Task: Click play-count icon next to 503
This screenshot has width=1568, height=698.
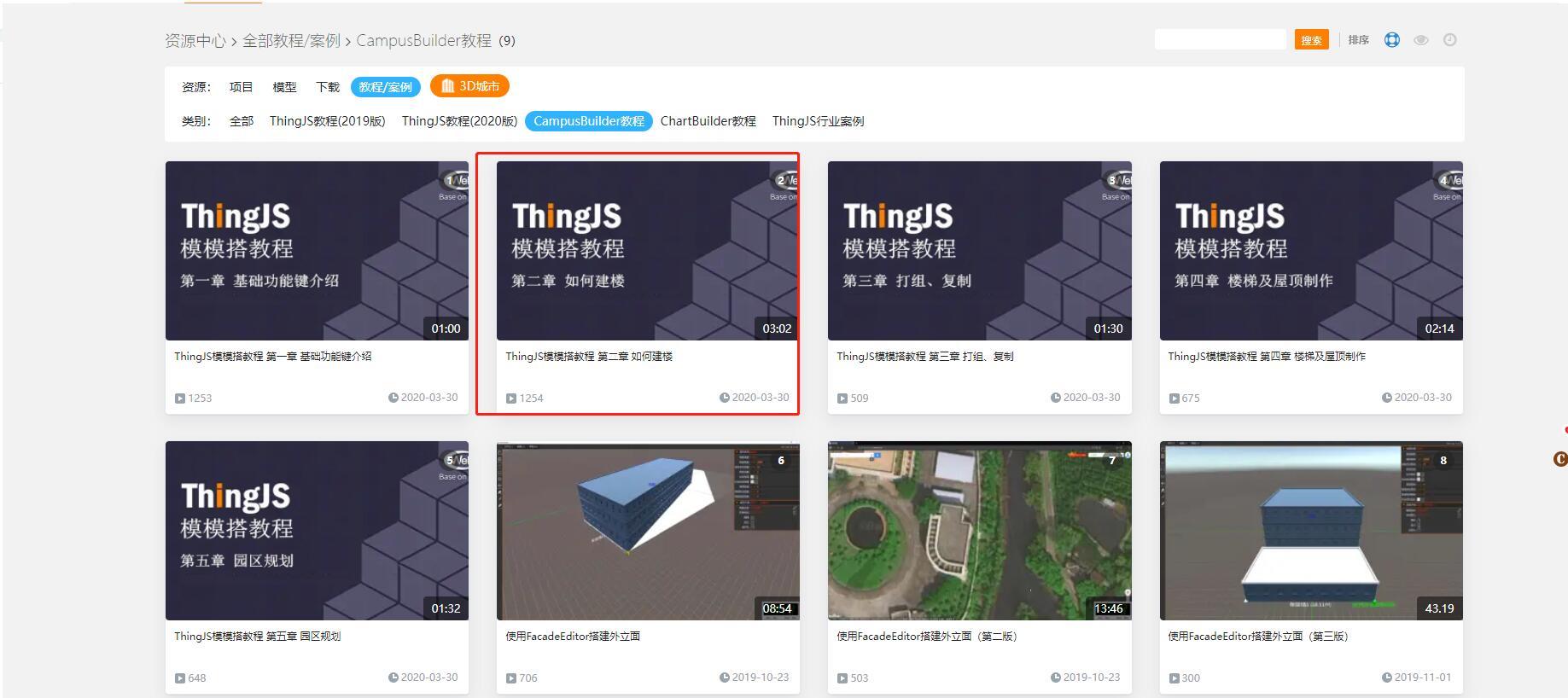Action: click(x=842, y=678)
